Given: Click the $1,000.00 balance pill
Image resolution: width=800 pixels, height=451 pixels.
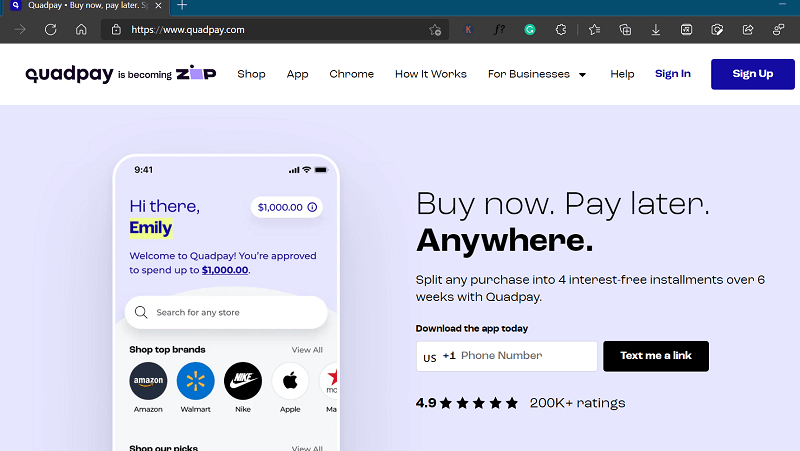Looking at the screenshot, I should (x=287, y=207).
